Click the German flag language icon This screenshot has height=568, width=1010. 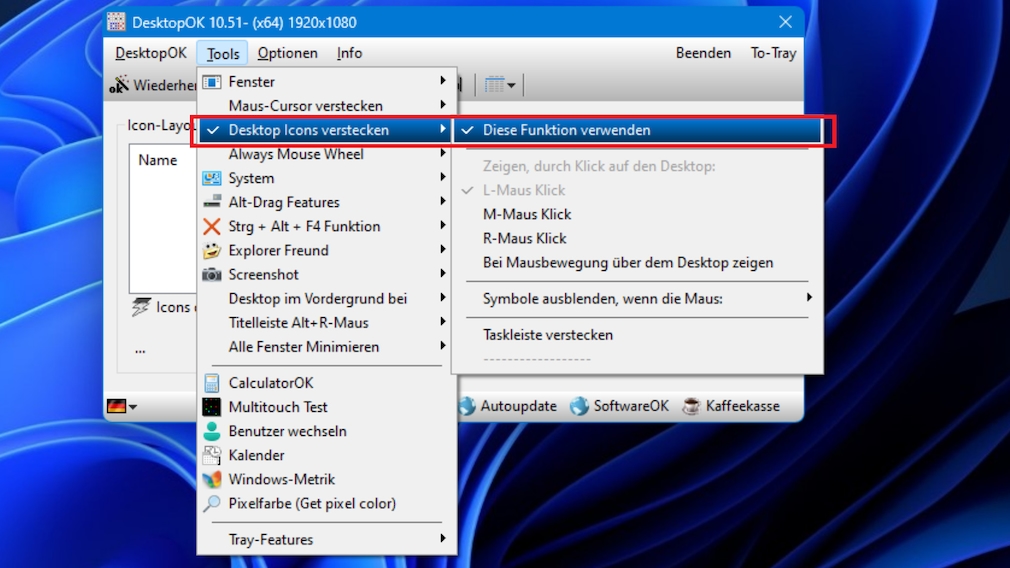[x=117, y=406]
